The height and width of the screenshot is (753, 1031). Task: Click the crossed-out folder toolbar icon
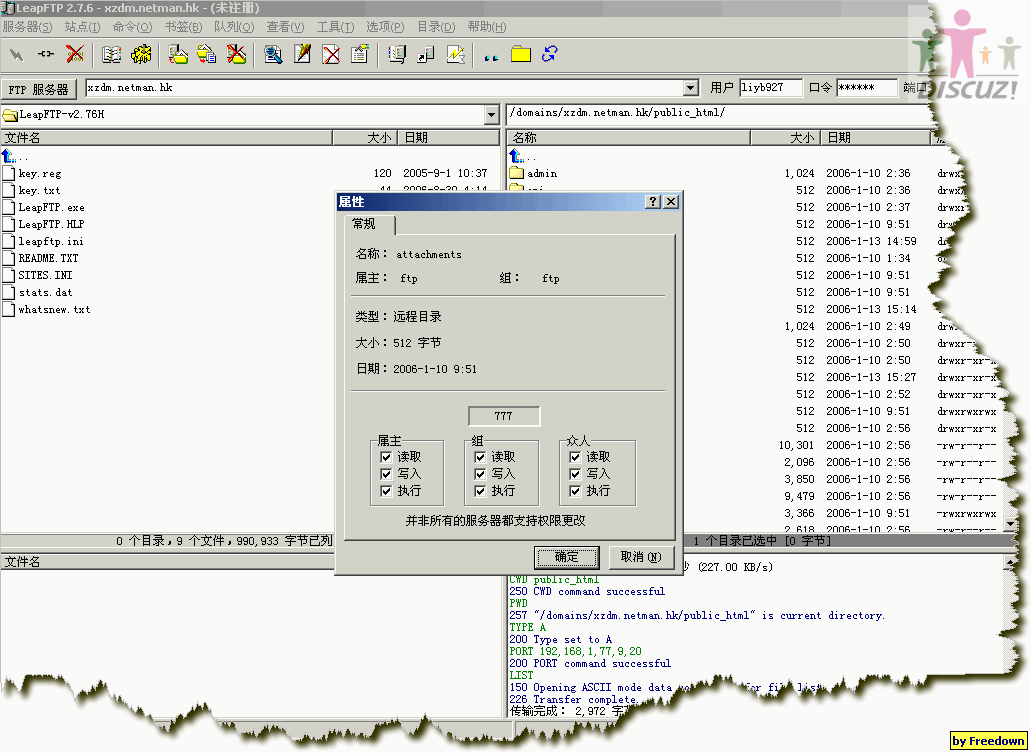[236, 55]
